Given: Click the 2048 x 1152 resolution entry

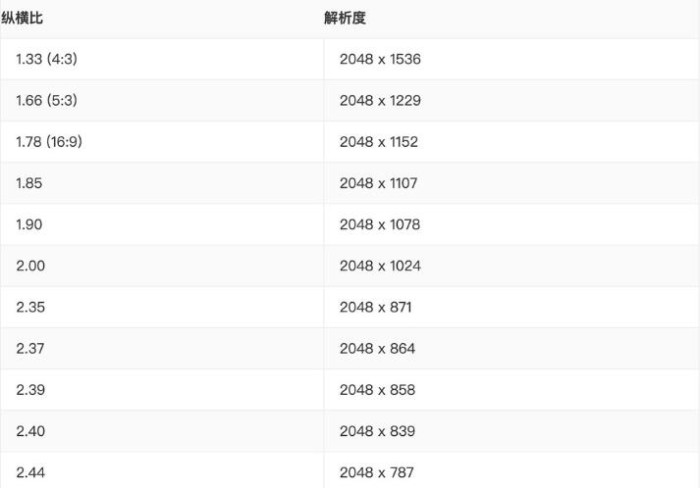Looking at the screenshot, I should 379,142.
